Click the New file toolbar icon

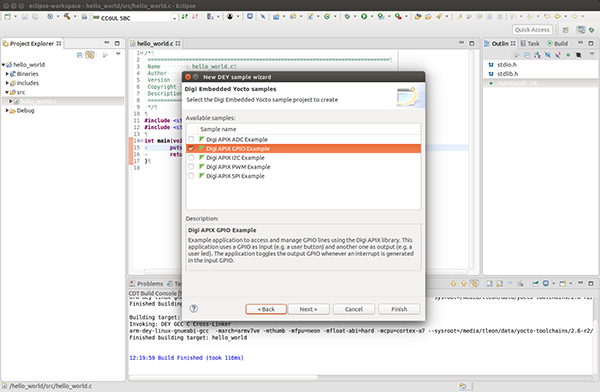(8, 16)
